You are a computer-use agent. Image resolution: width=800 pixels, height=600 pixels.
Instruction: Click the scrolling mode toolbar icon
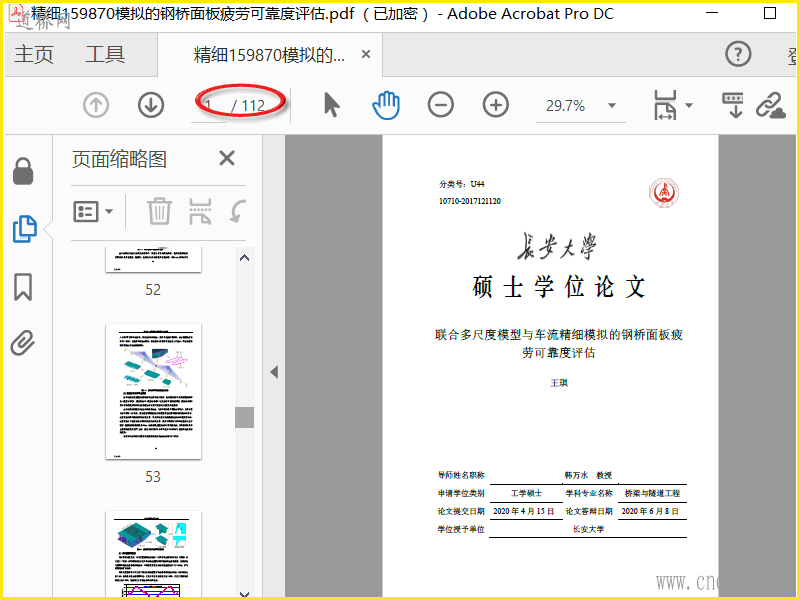pyautogui.click(x=733, y=105)
